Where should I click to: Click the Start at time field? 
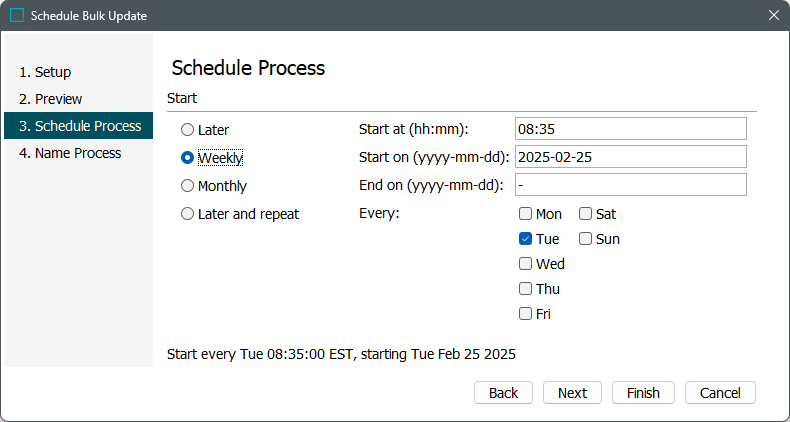click(630, 129)
